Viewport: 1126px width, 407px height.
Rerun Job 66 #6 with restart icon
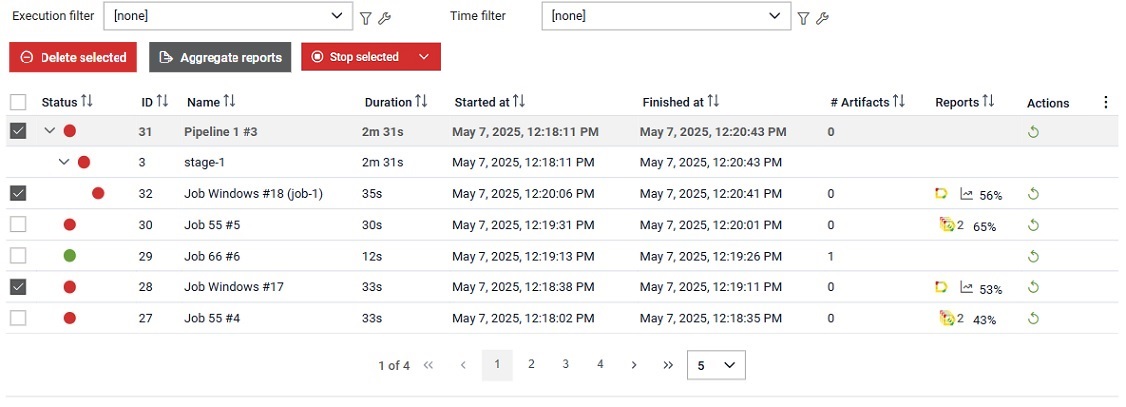coord(1033,256)
